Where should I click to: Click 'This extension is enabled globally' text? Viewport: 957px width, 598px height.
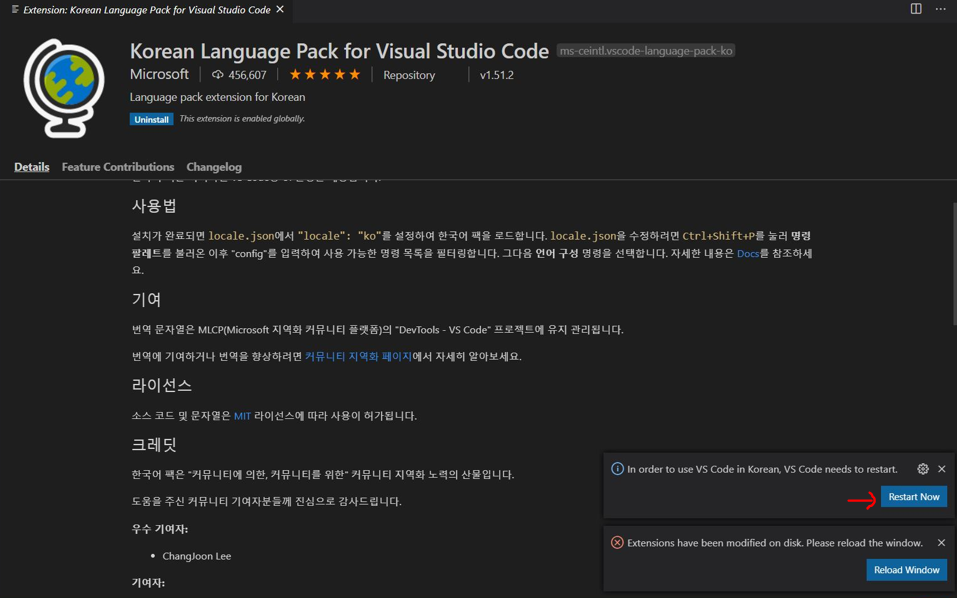(242, 118)
